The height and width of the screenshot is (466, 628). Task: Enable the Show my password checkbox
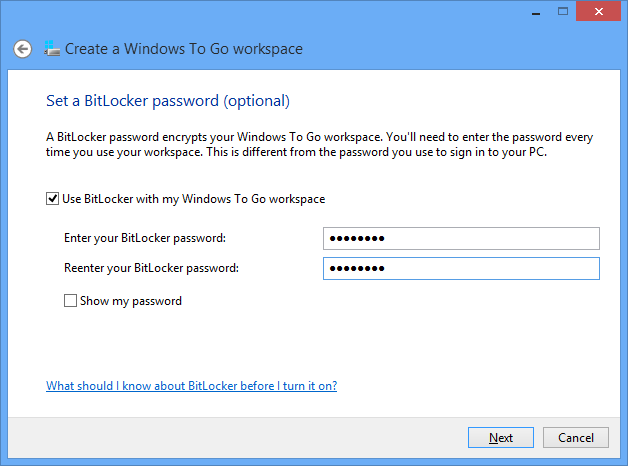70,301
